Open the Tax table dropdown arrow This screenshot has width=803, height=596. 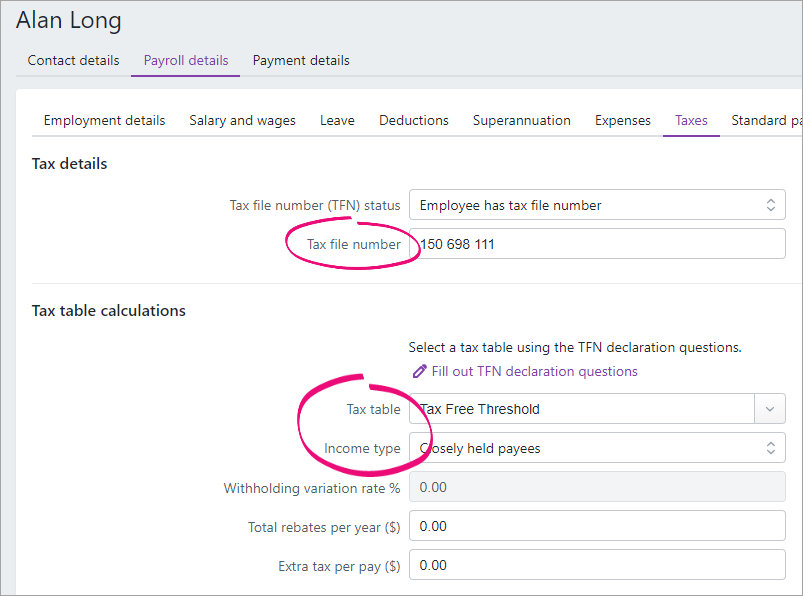pyautogui.click(x=769, y=409)
